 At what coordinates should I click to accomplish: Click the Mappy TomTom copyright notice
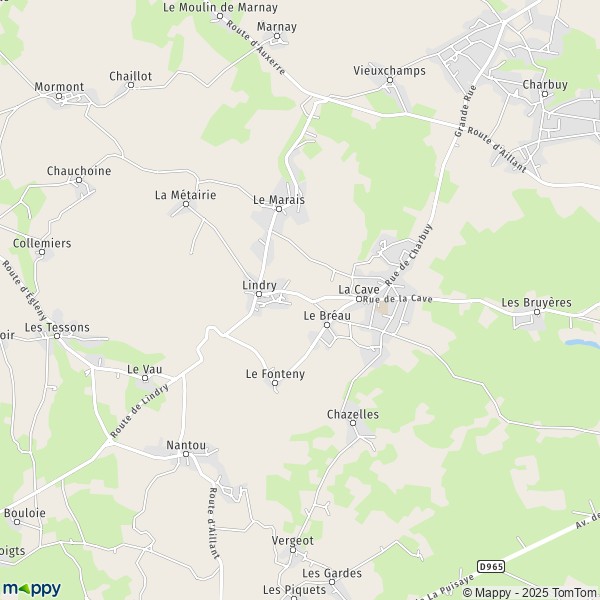click(530, 593)
